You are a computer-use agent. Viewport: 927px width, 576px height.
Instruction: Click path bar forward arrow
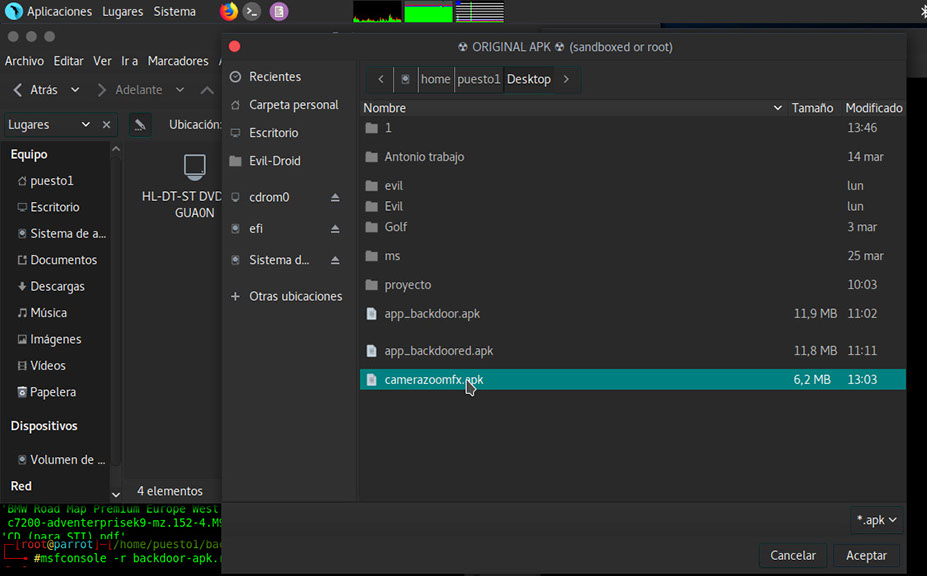click(567, 79)
